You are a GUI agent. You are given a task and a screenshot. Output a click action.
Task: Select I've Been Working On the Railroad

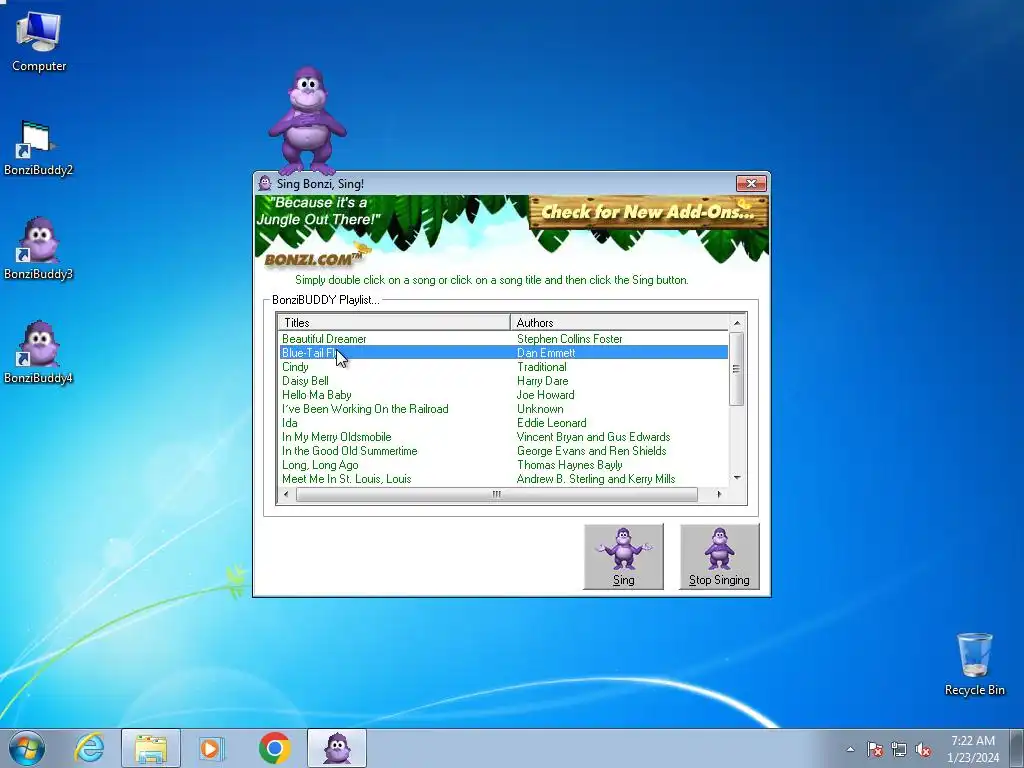point(365,409)
